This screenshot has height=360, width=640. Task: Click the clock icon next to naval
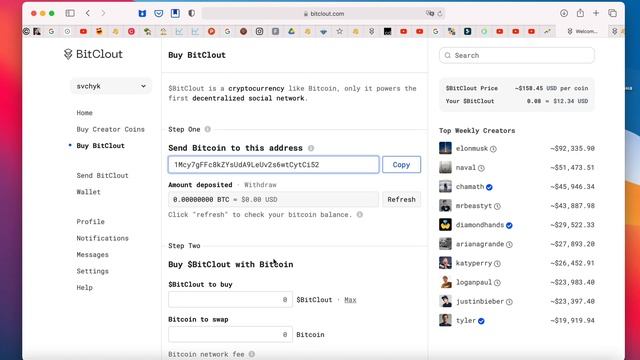[x=481, y=168]
